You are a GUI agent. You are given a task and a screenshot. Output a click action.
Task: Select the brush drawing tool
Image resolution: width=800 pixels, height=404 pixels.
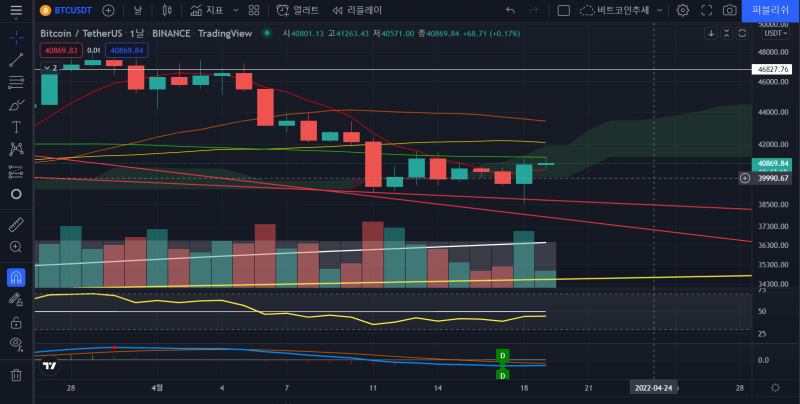(16, 105)
